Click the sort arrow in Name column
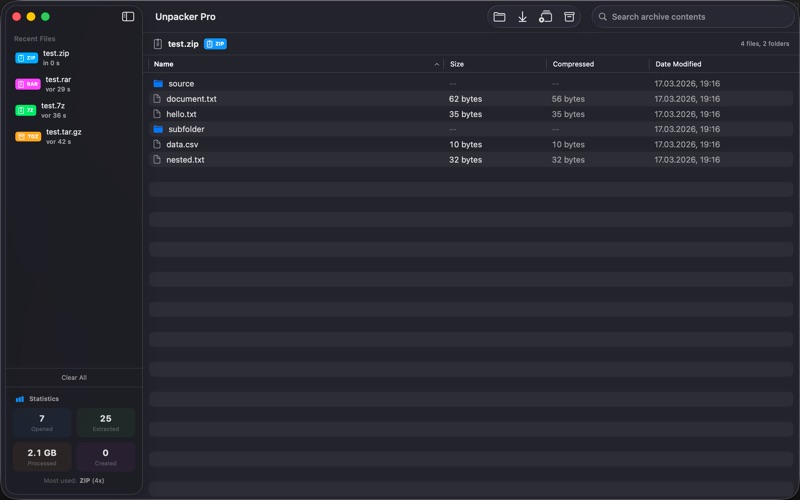Screen dimensions: 800x500 (x=437, y=64)
